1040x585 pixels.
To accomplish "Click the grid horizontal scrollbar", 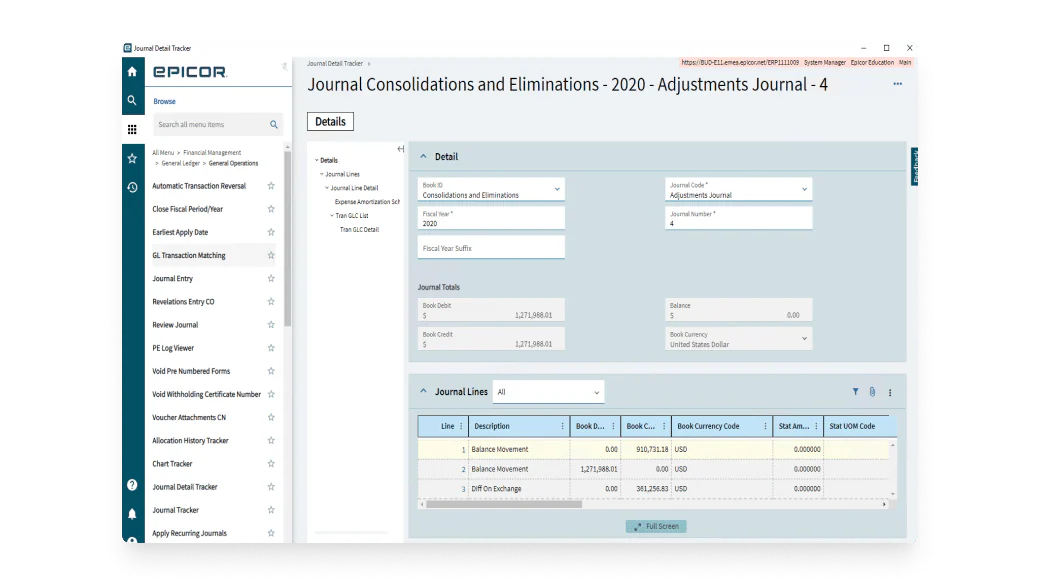I will click(504, 504).
